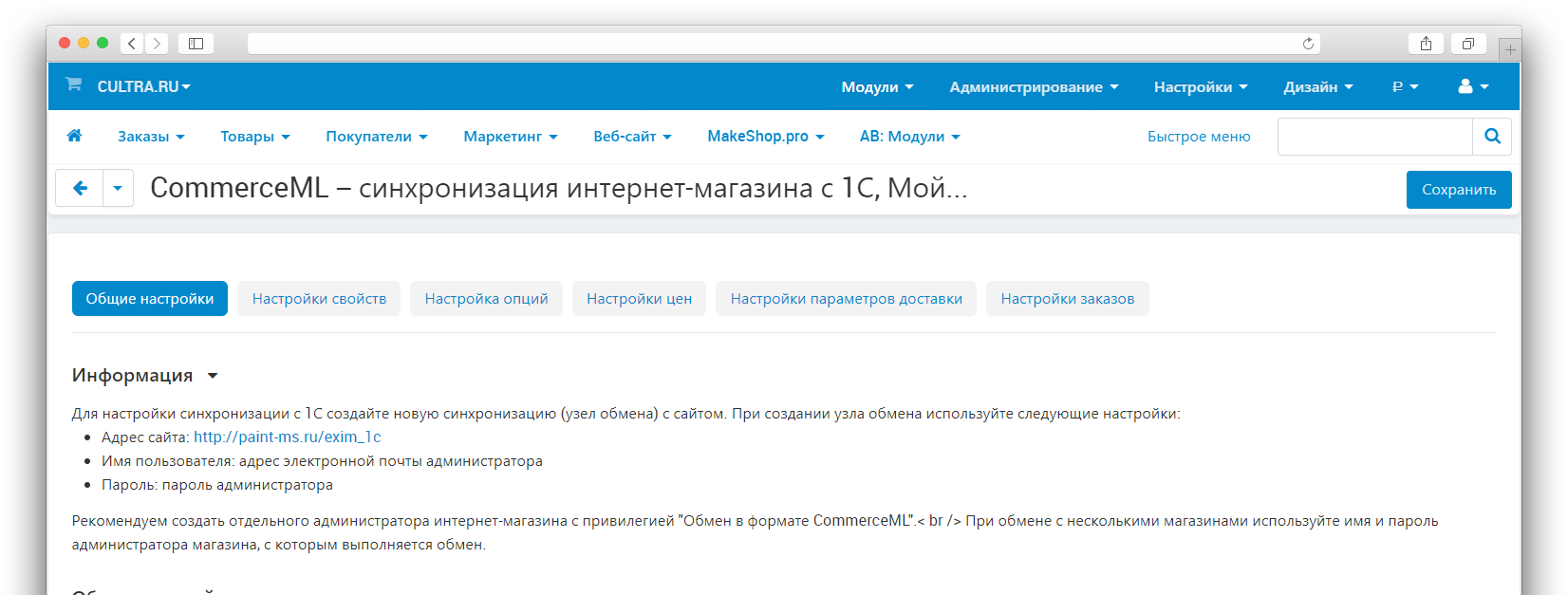Open the Товары menu
Screen dimensions: 1568x595
255,137
